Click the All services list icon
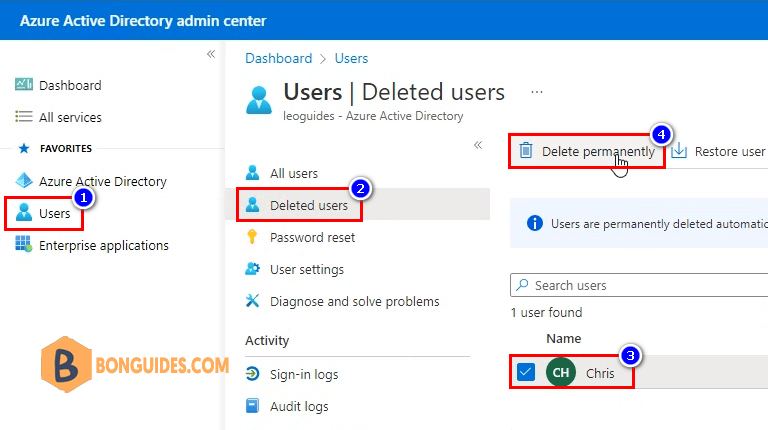The width and height of the screenshot is (768, 430). pos(24,117)
